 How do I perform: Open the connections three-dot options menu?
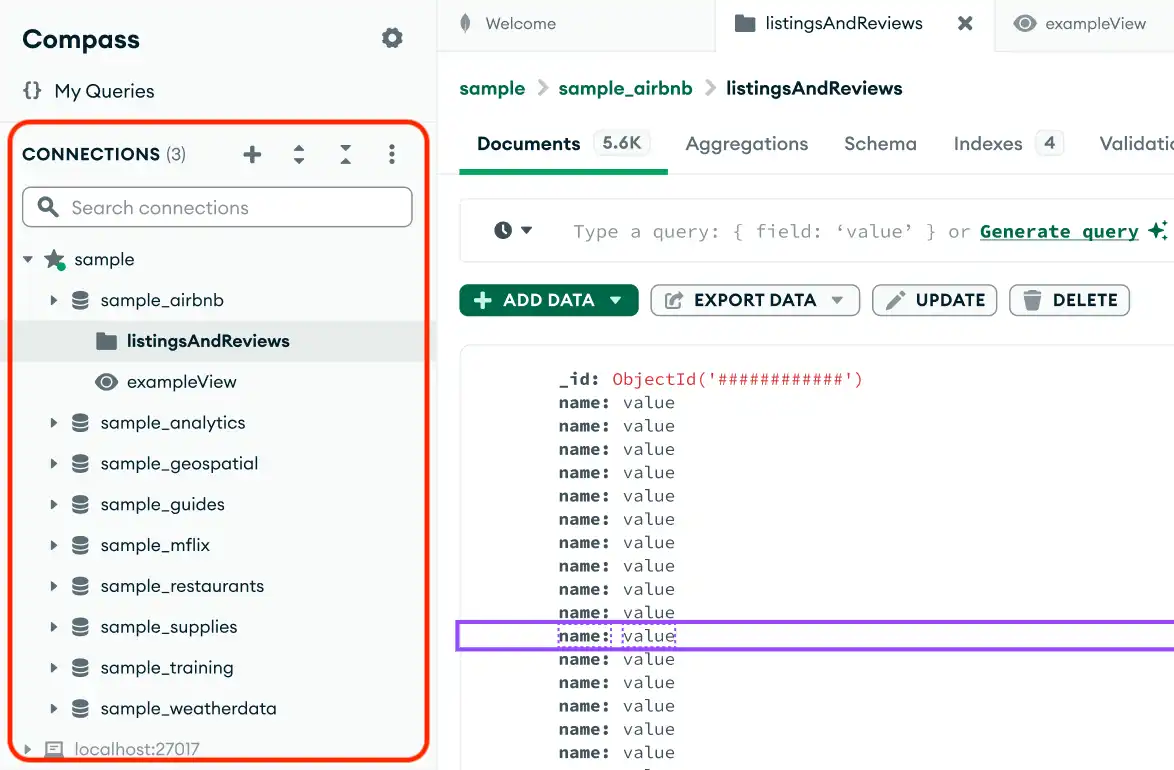[x=392, y=154]
